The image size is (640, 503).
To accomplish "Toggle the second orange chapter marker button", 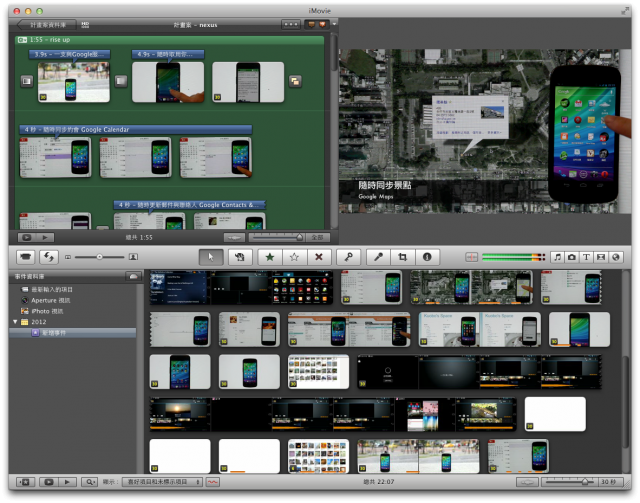I will pyautogui.click(x=322, y=24).
